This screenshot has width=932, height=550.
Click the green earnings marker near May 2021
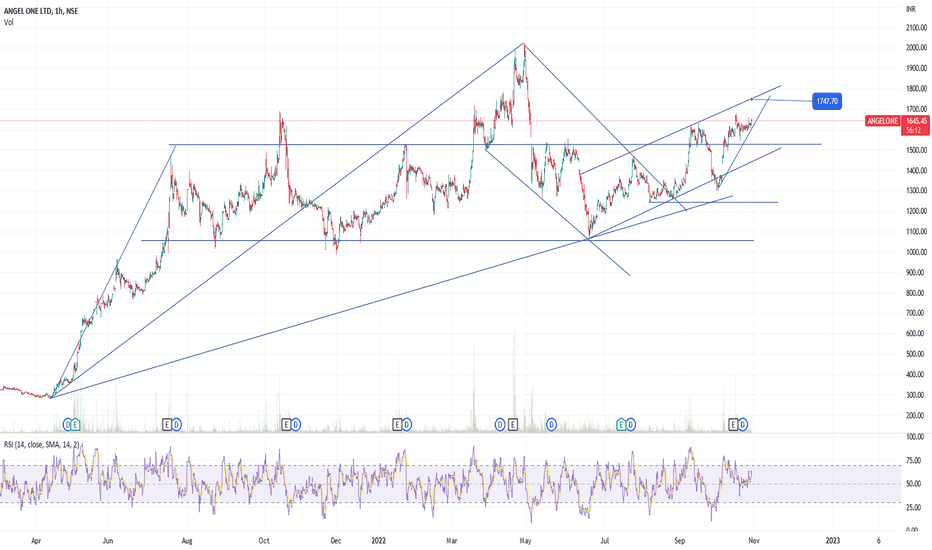[75, 425]
